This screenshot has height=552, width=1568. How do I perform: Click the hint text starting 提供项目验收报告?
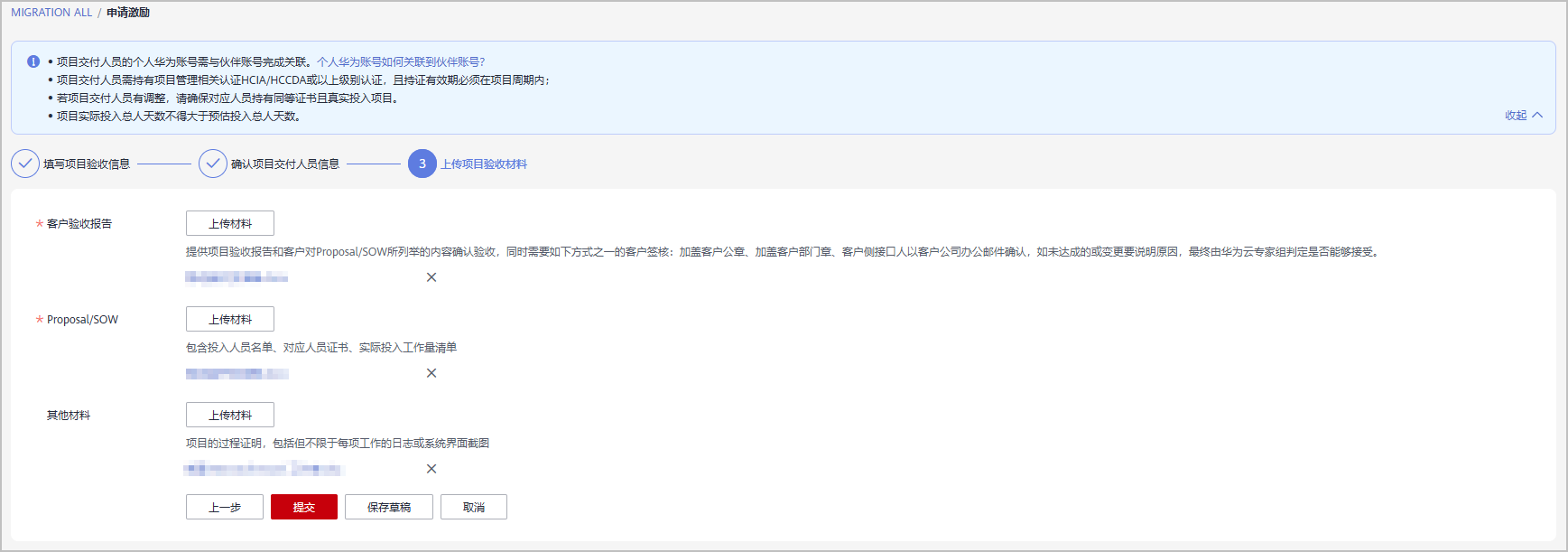(784, 251)
